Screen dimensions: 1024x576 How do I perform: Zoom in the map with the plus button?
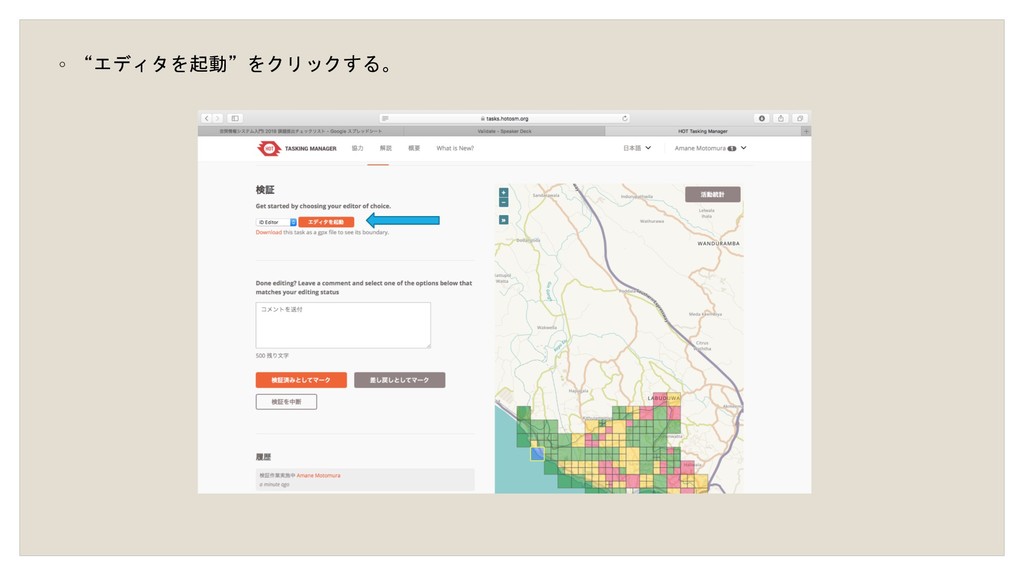point(504,193)
